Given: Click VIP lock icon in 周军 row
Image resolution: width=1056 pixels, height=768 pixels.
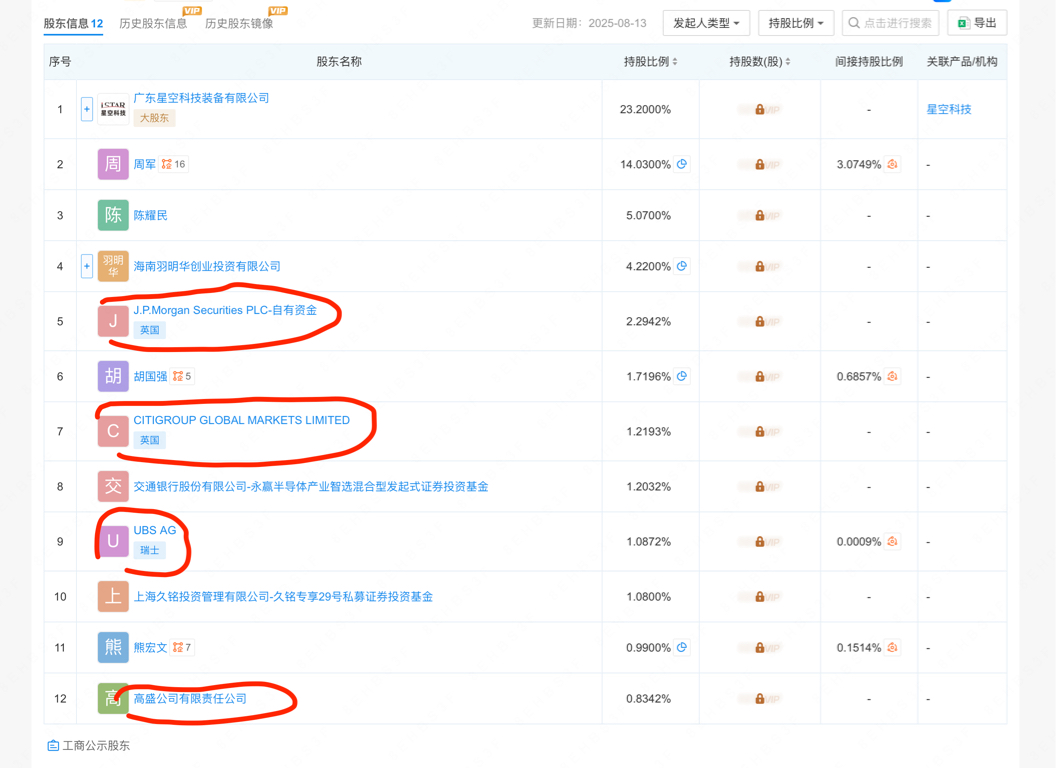Looking at the screenshot, I should [760, 164].
